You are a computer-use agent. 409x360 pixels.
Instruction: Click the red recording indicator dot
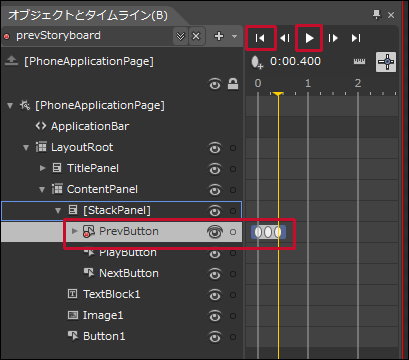(7, 36)
